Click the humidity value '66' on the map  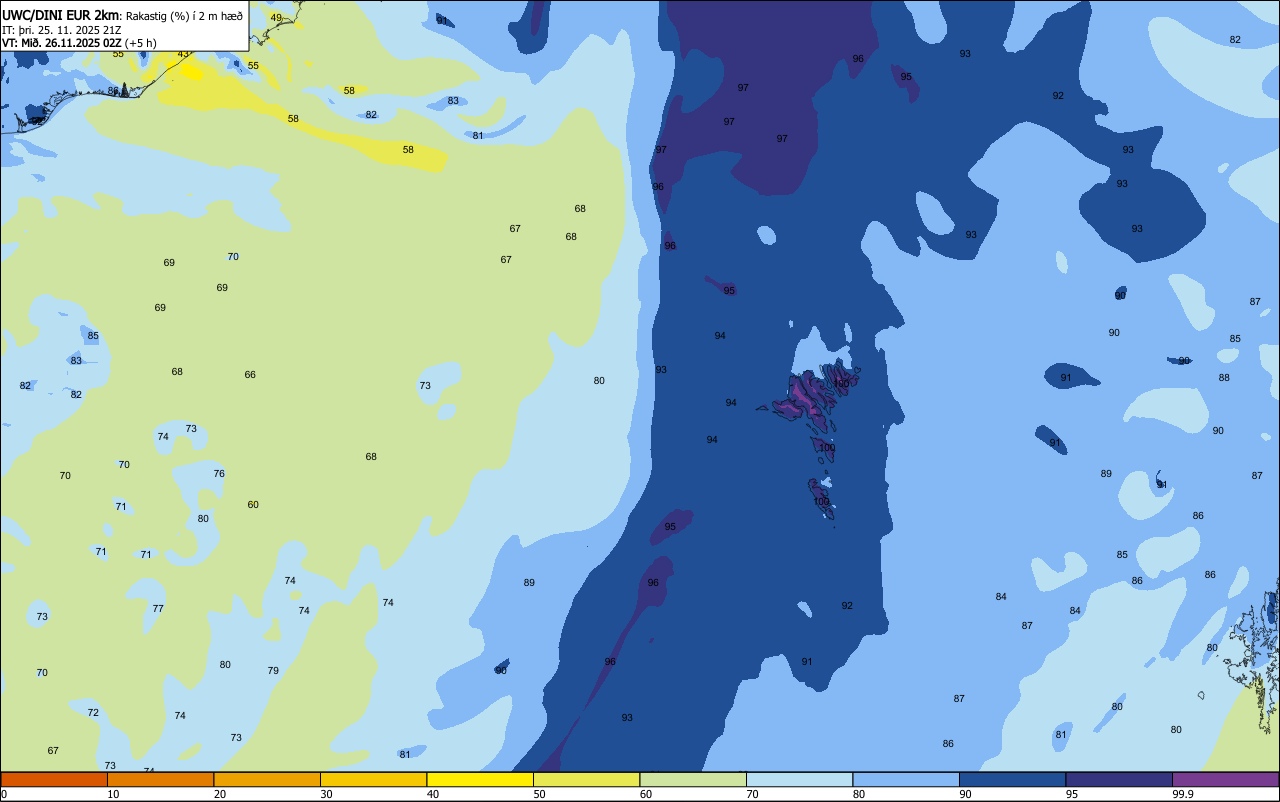click(x=250, y=375)
